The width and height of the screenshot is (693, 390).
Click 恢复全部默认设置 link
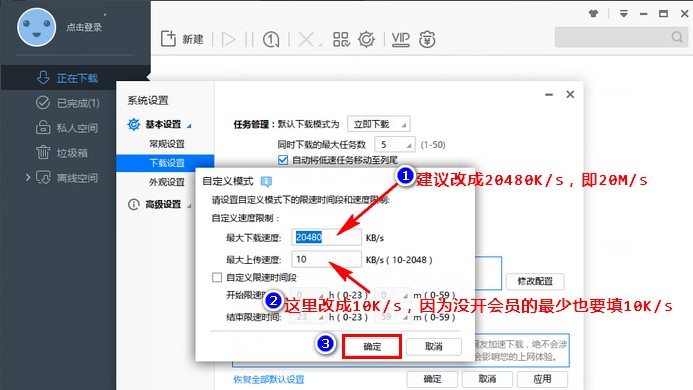269,379
